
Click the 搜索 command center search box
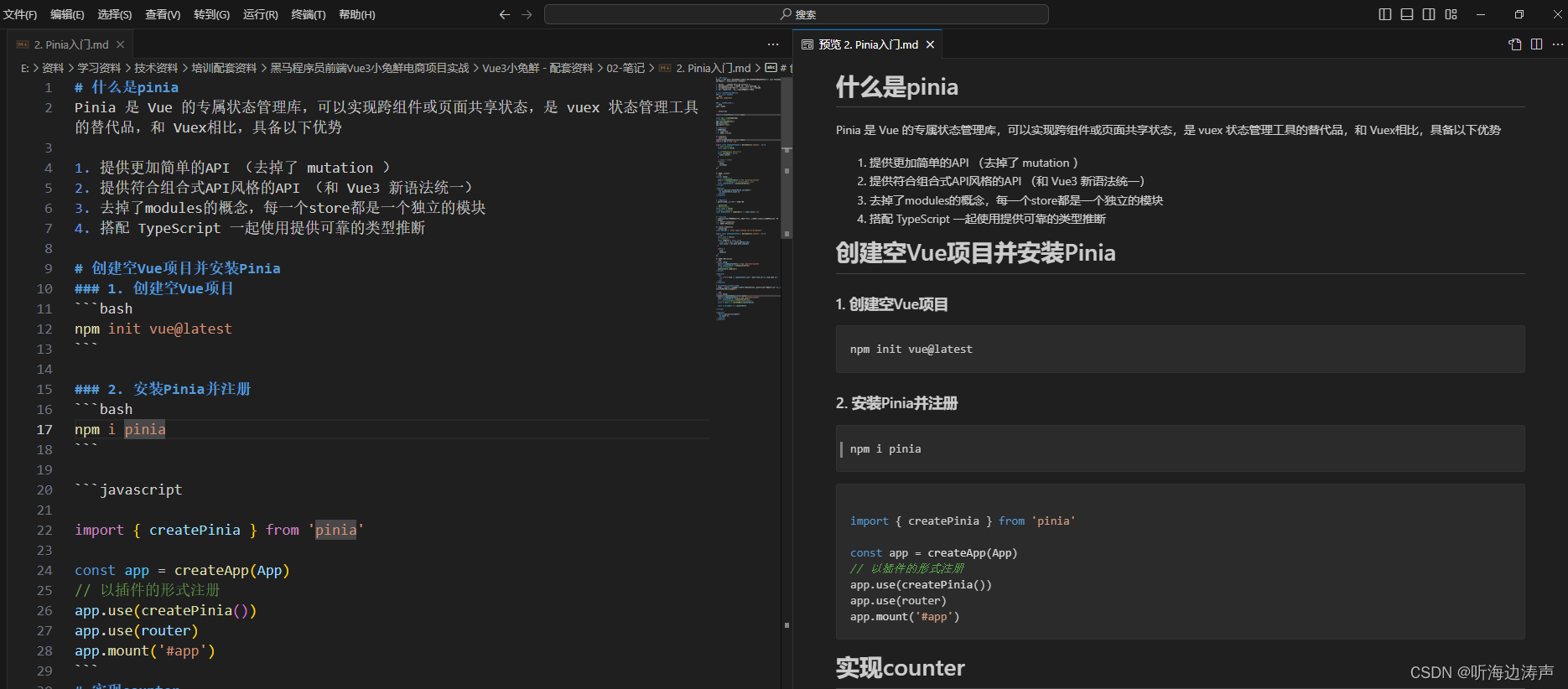coord(797,14)
